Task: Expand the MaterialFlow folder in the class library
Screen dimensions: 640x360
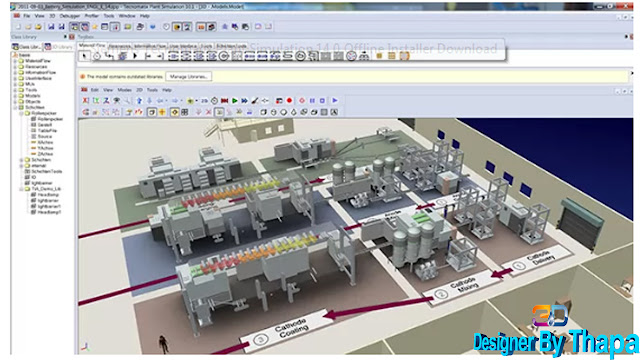Action: click(15, 61)
